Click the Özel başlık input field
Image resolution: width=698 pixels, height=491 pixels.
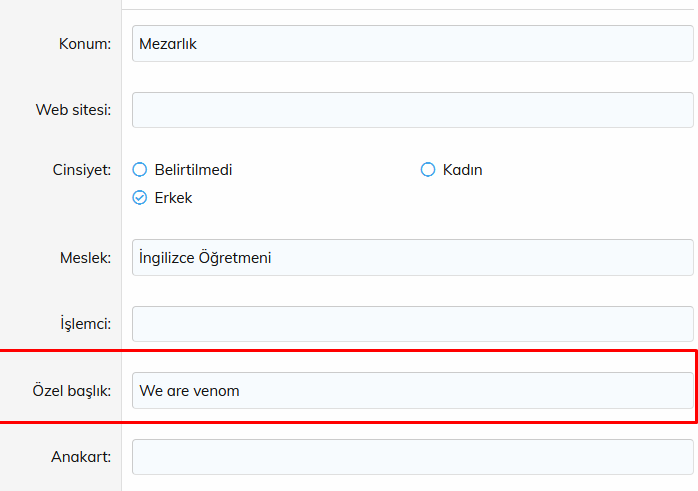click(x=412, y=390)
